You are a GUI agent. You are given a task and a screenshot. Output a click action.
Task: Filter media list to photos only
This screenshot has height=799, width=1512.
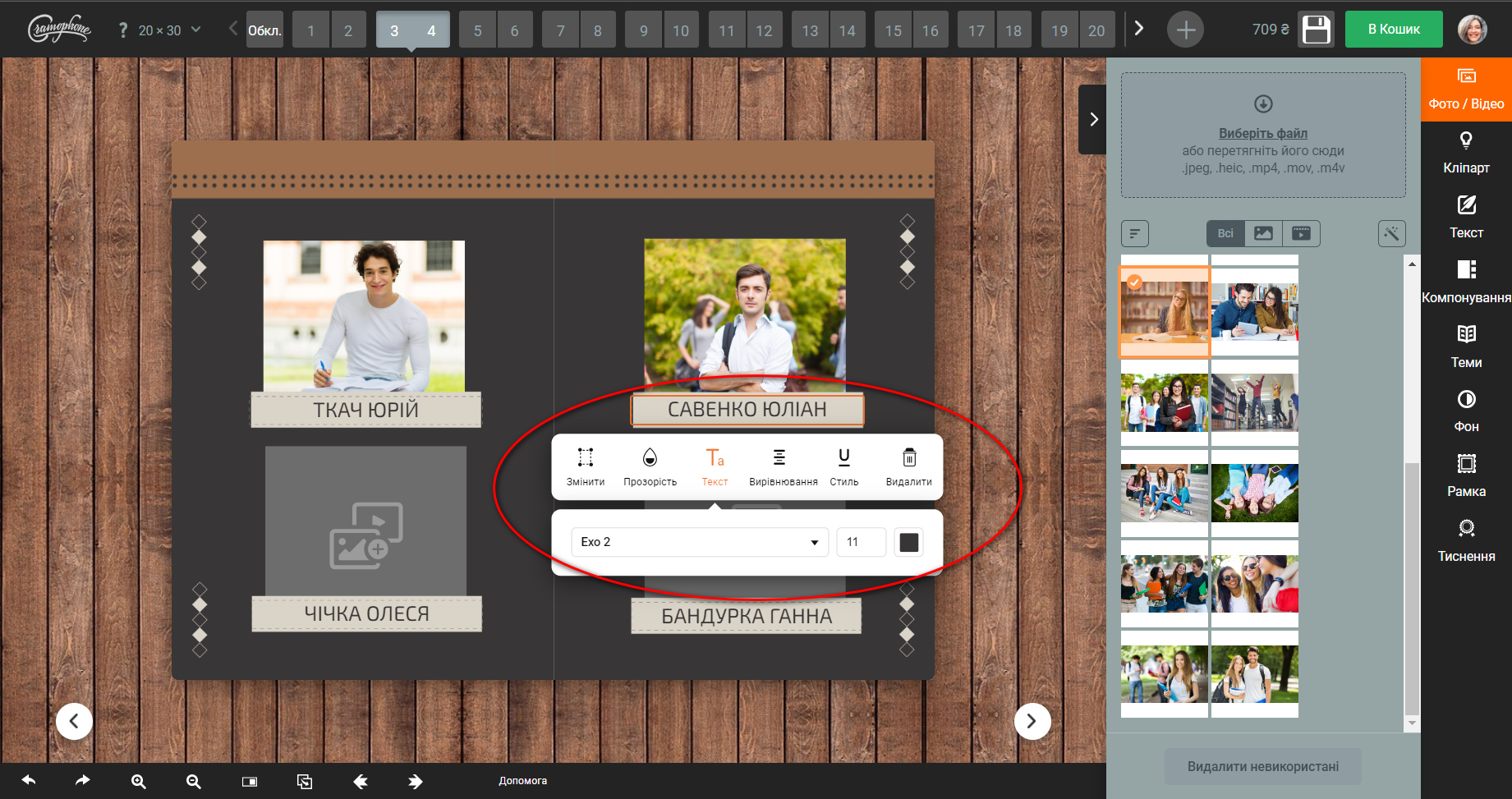coord(1263,234)
